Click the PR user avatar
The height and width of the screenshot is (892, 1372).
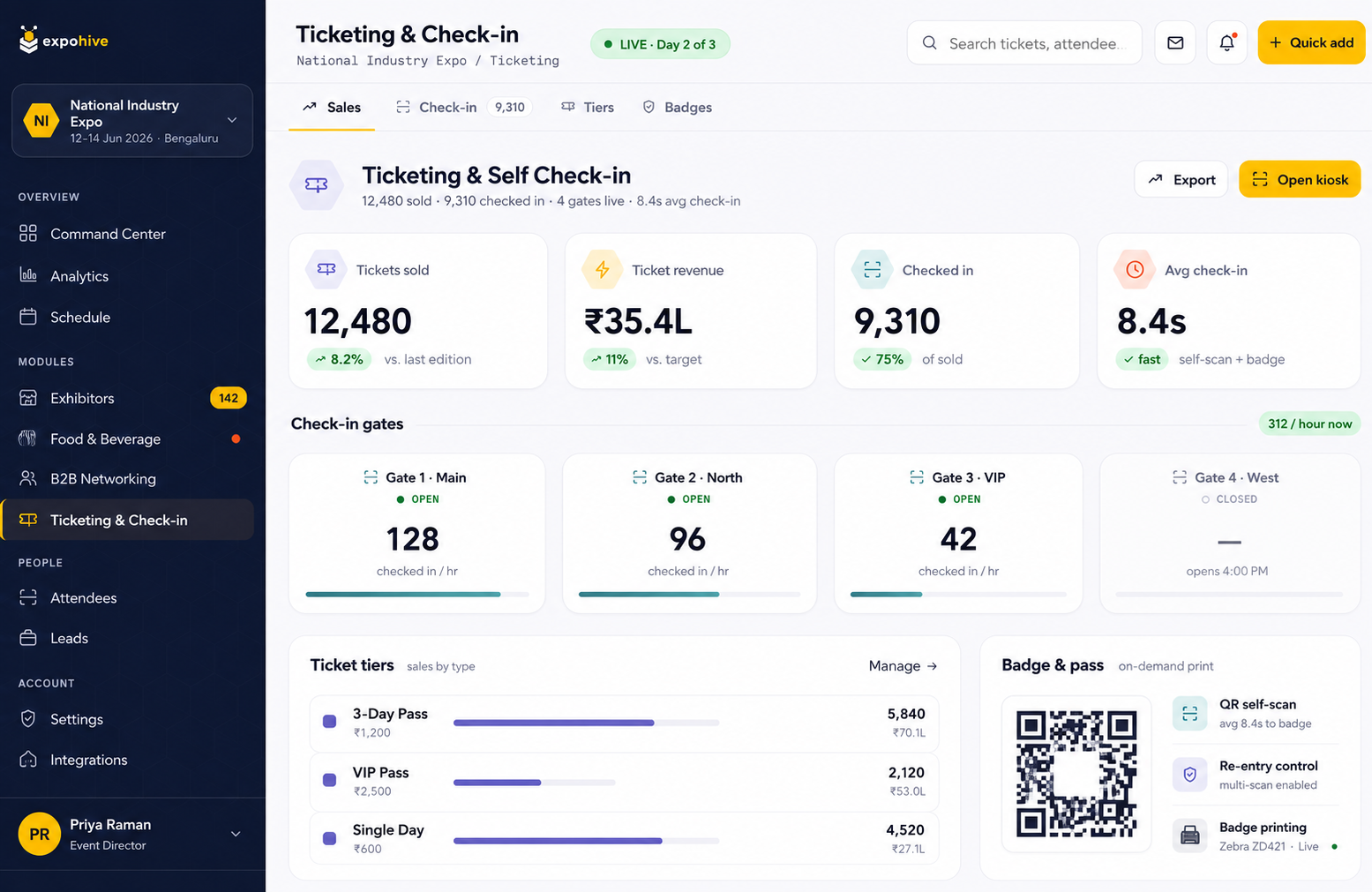click(x=40, y=834)
